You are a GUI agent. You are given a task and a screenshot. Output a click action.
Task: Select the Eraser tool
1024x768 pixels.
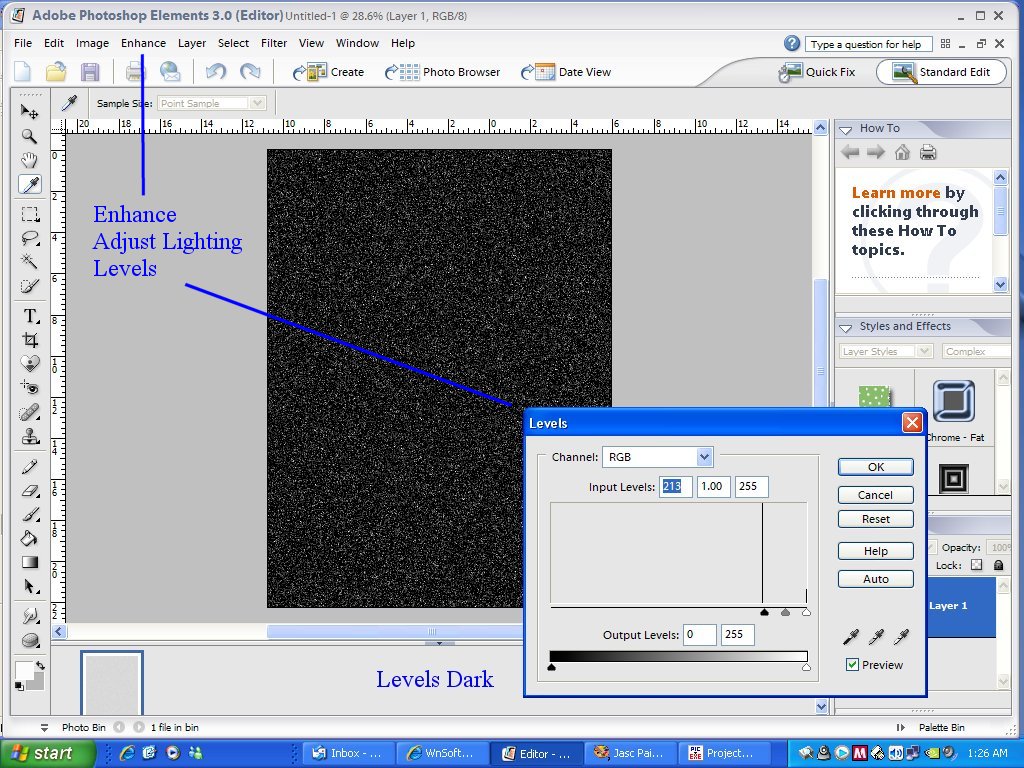(x=29, y=490)
